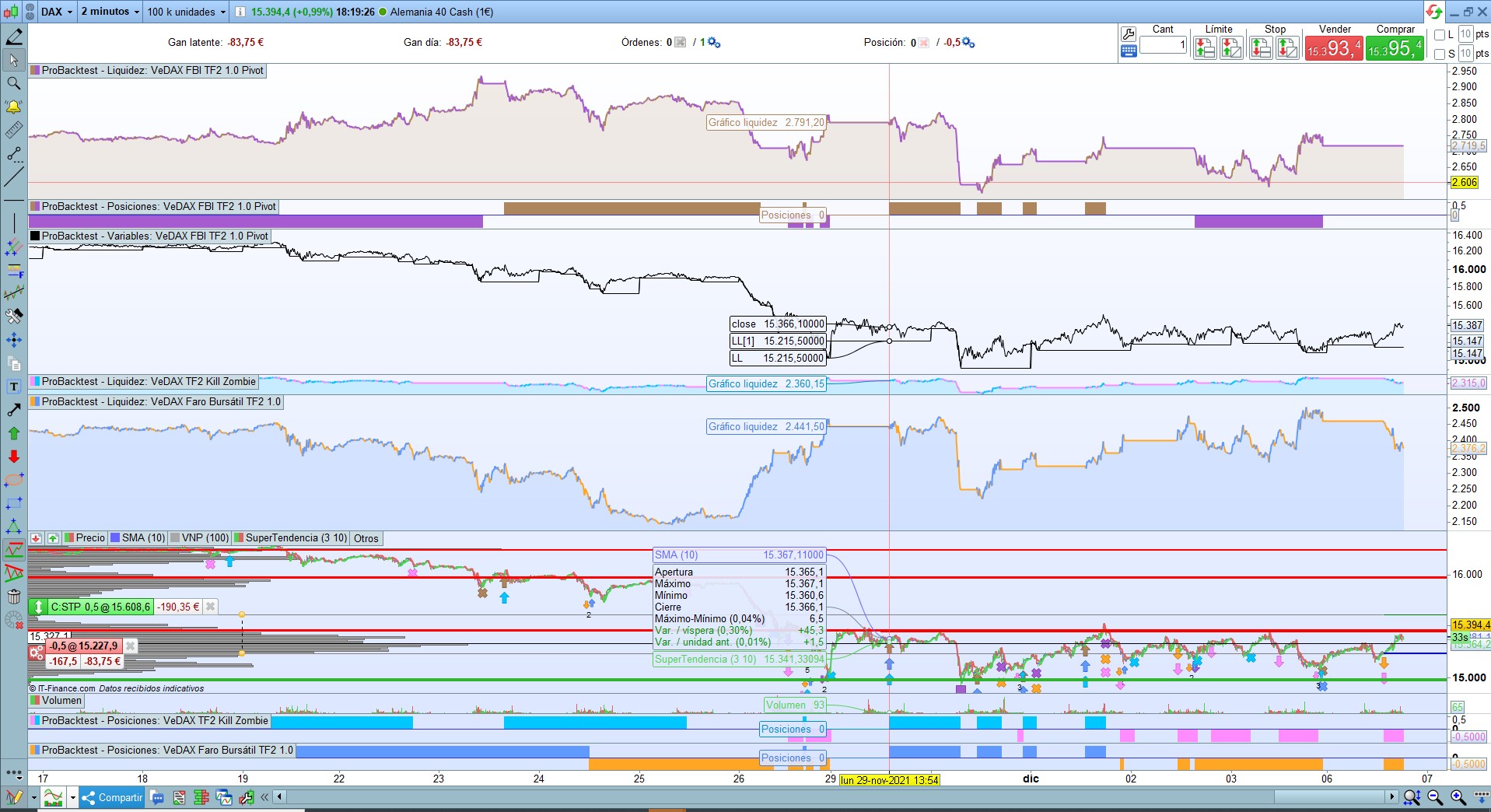The height and width of the screenshot is (812, 1491).
Task: Click the color swatch of Kill Zombie Liquidez panel
Action: pos(34,382)
